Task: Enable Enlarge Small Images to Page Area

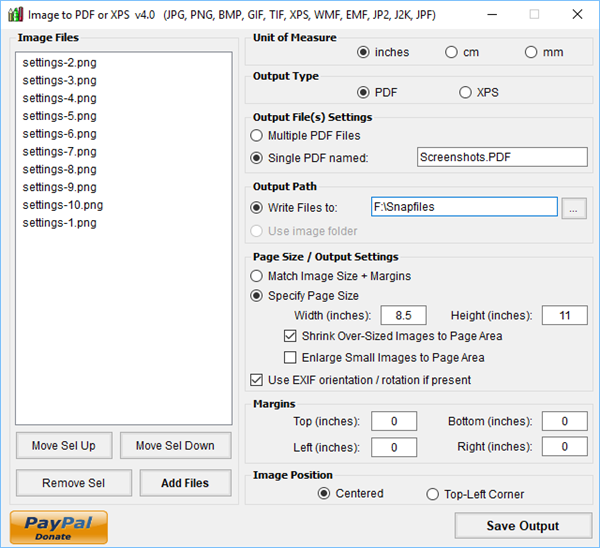Action: point(290,357)
